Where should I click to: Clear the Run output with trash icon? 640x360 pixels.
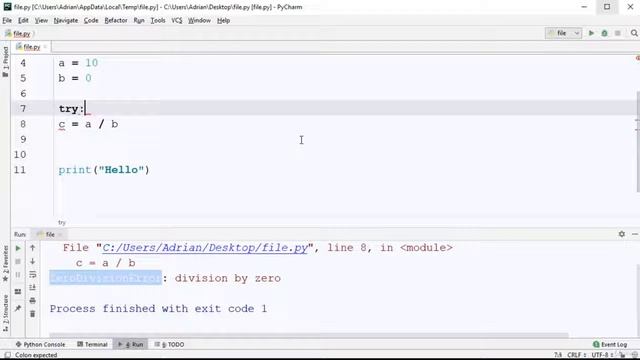click(33, 314)
